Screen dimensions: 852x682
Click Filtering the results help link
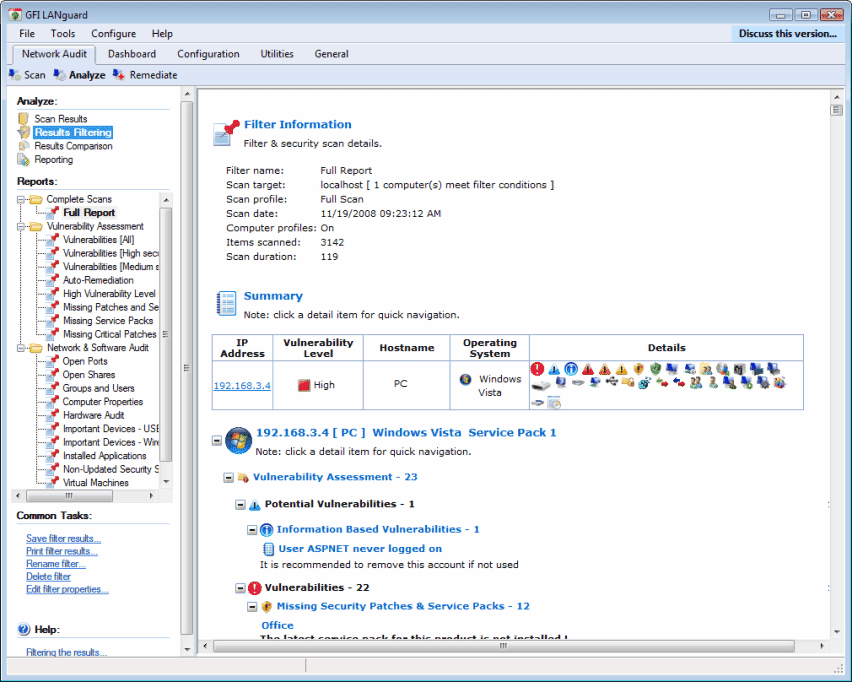point(66,653)
